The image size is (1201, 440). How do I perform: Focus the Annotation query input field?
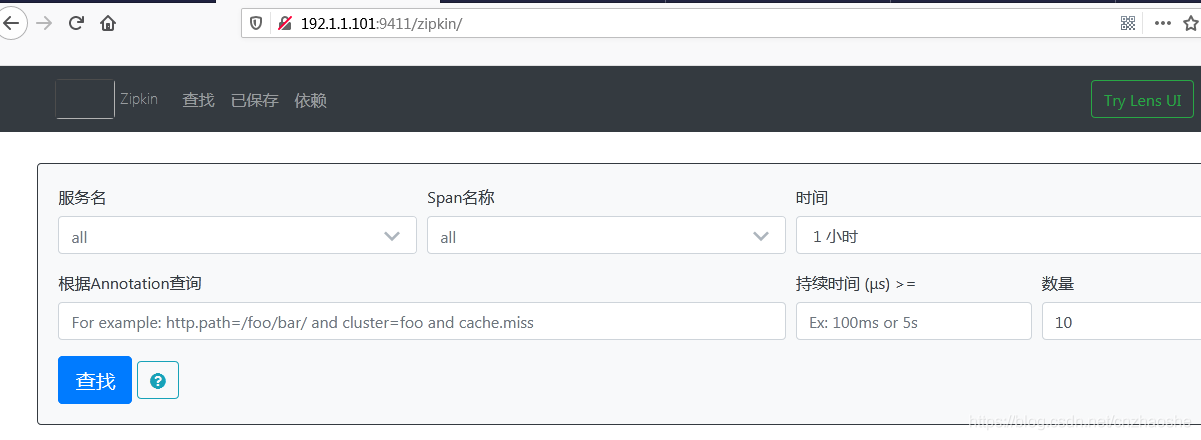coord(422,322)
